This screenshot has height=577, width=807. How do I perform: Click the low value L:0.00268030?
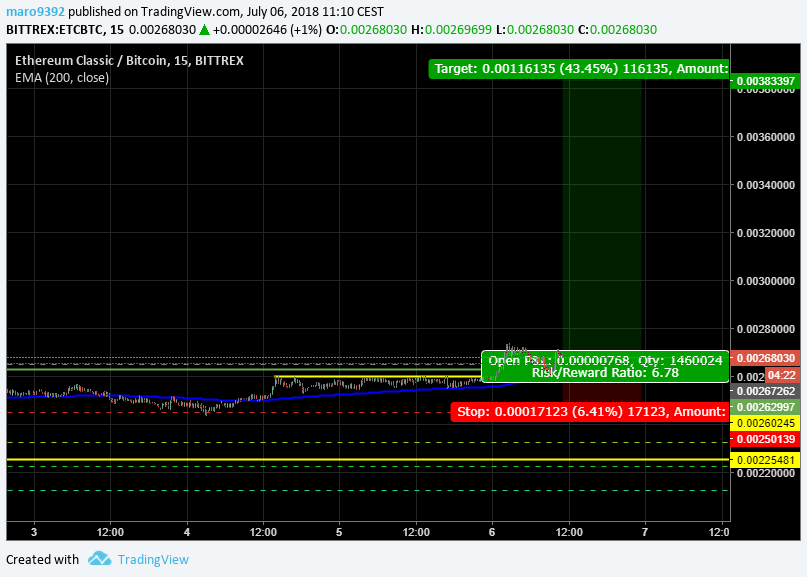point(535,30)
